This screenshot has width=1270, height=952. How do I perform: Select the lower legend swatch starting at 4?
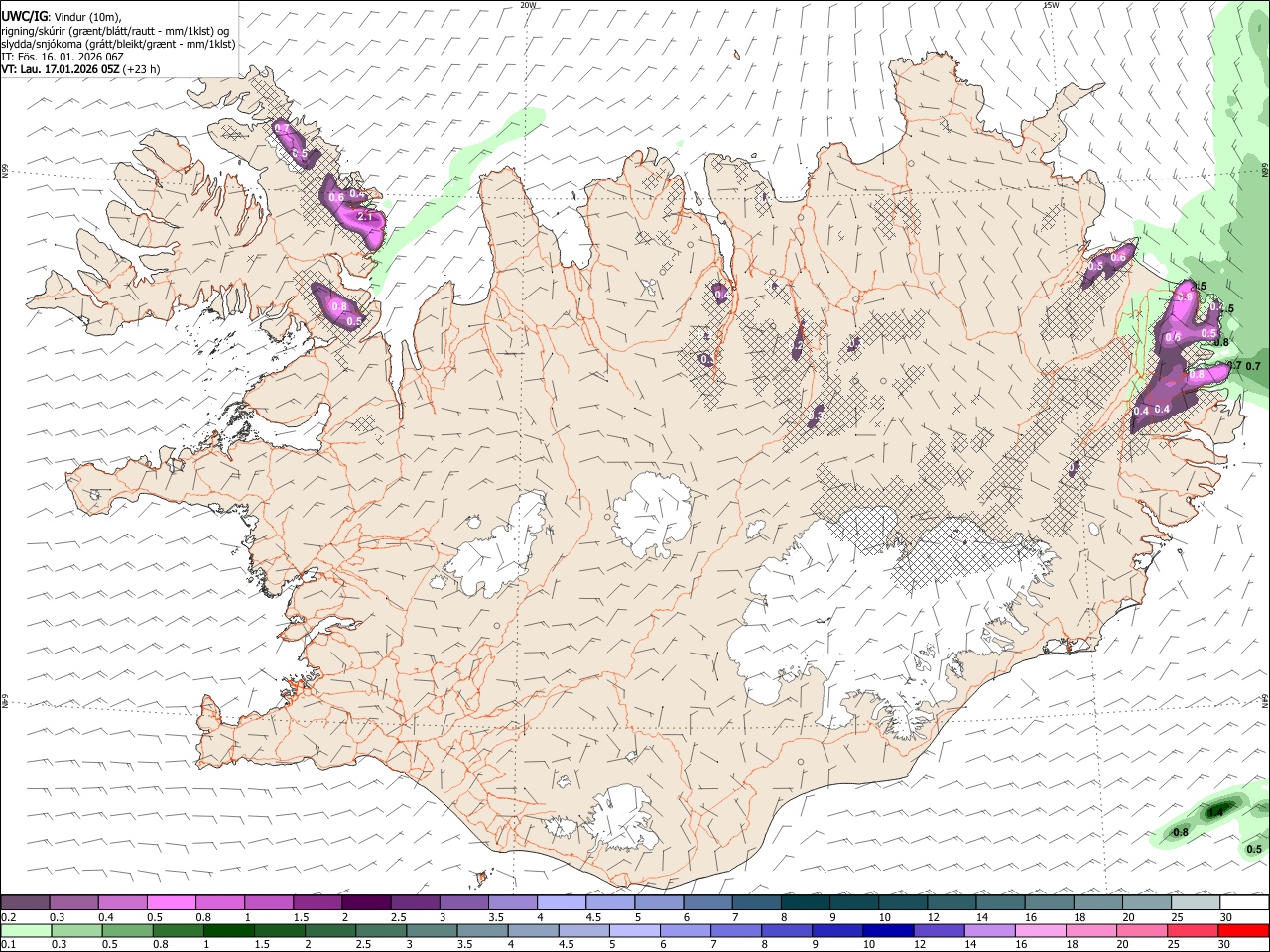pyautogui.click(x=533, y=931)
